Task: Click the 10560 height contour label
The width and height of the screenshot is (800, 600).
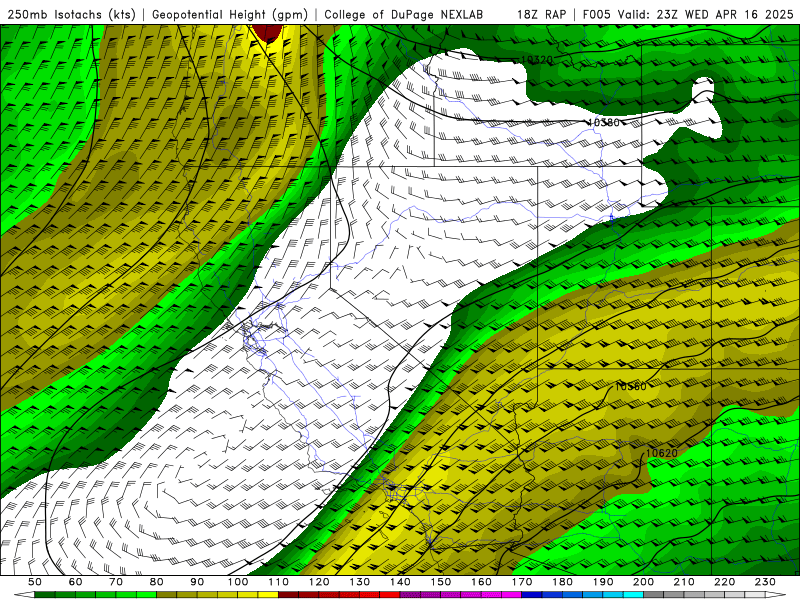Action: [x=631, y=386]
